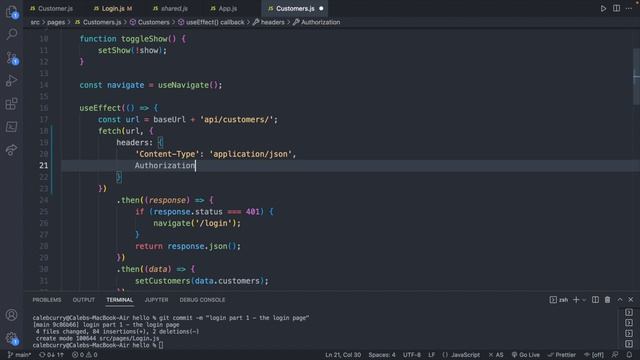Open the Run and Debug view
Screen dimensions: 640x360
tap(11, 80)
